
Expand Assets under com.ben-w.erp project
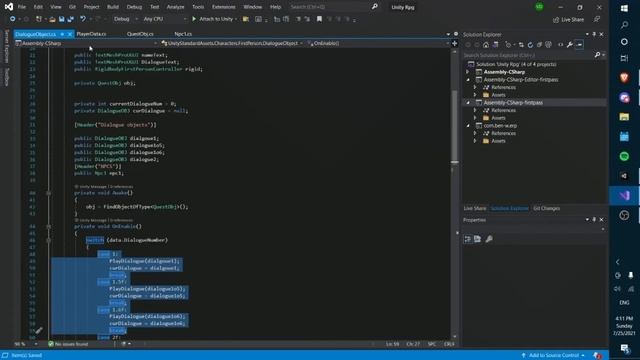tap(475, 141)
